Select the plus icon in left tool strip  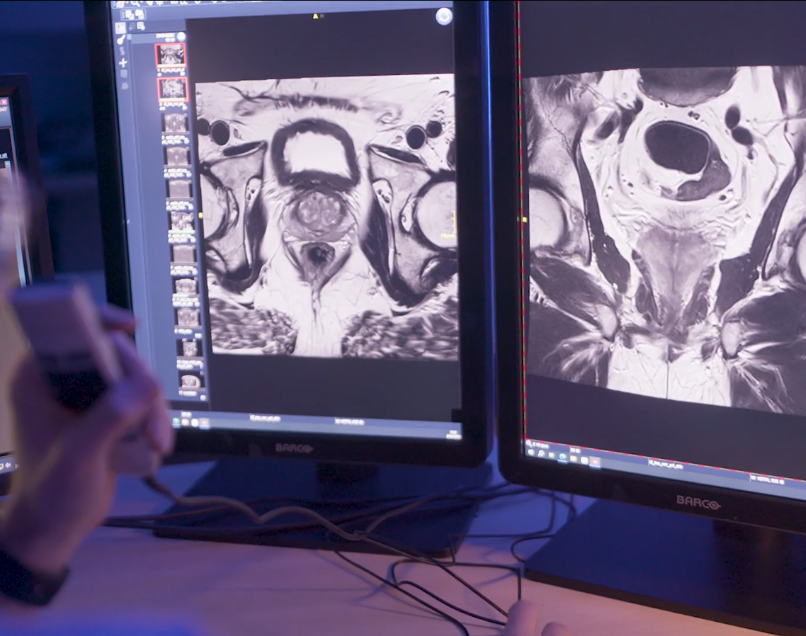(123, 62)
